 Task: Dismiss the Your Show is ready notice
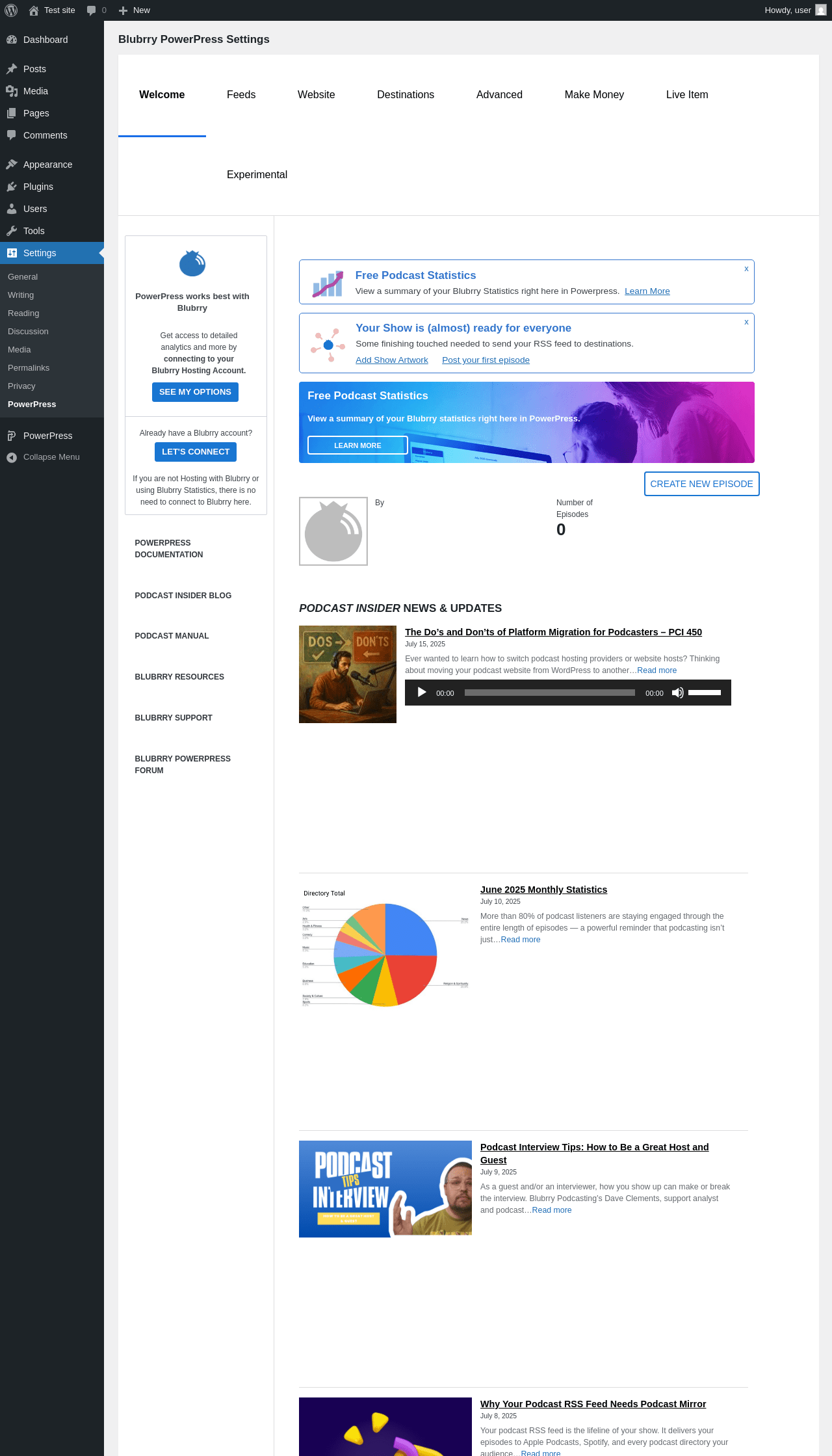[x=746, y=322]
